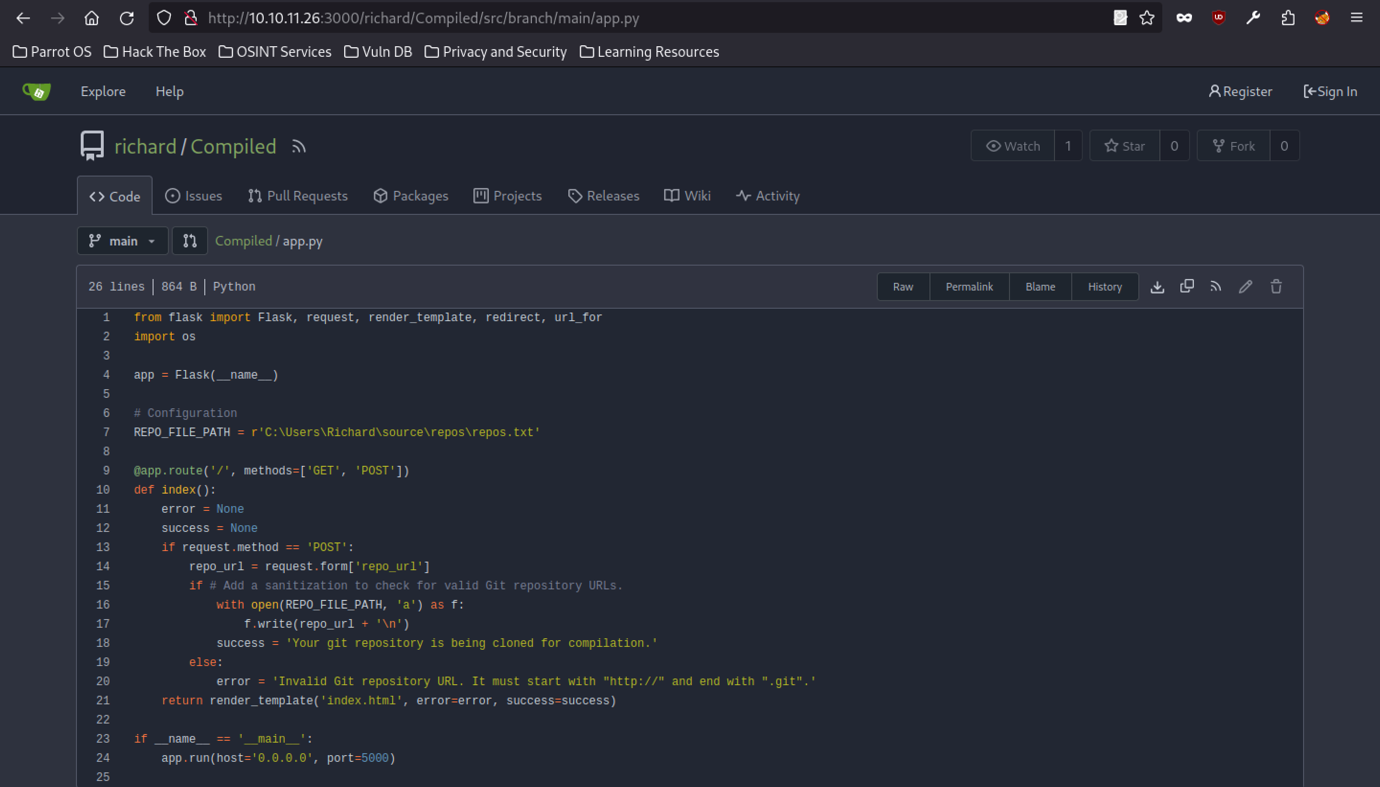The height and width of the screenshot is (787, 1380).
Task: Go to the Sign In page
Action: [x=1330, y=92]
